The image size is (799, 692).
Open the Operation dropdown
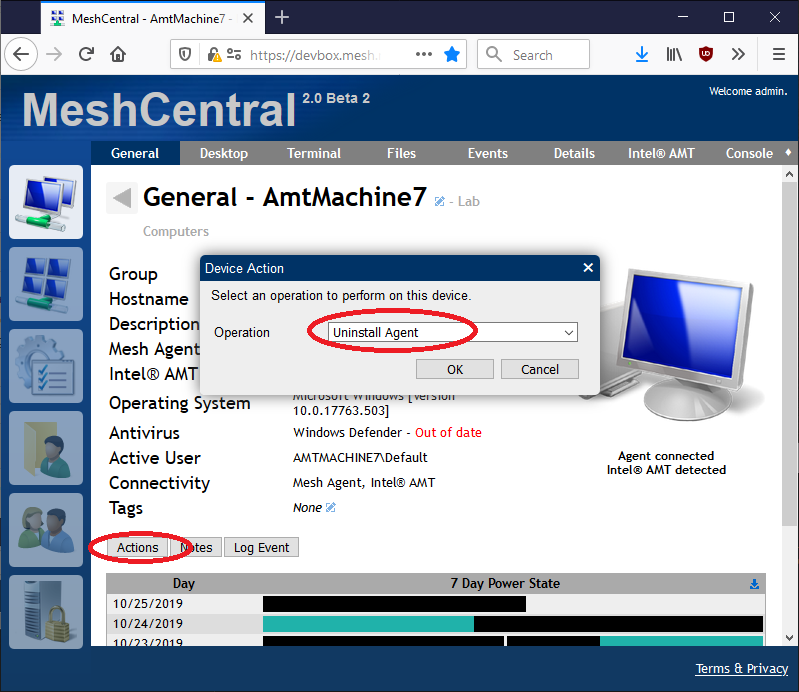[452, 332]
